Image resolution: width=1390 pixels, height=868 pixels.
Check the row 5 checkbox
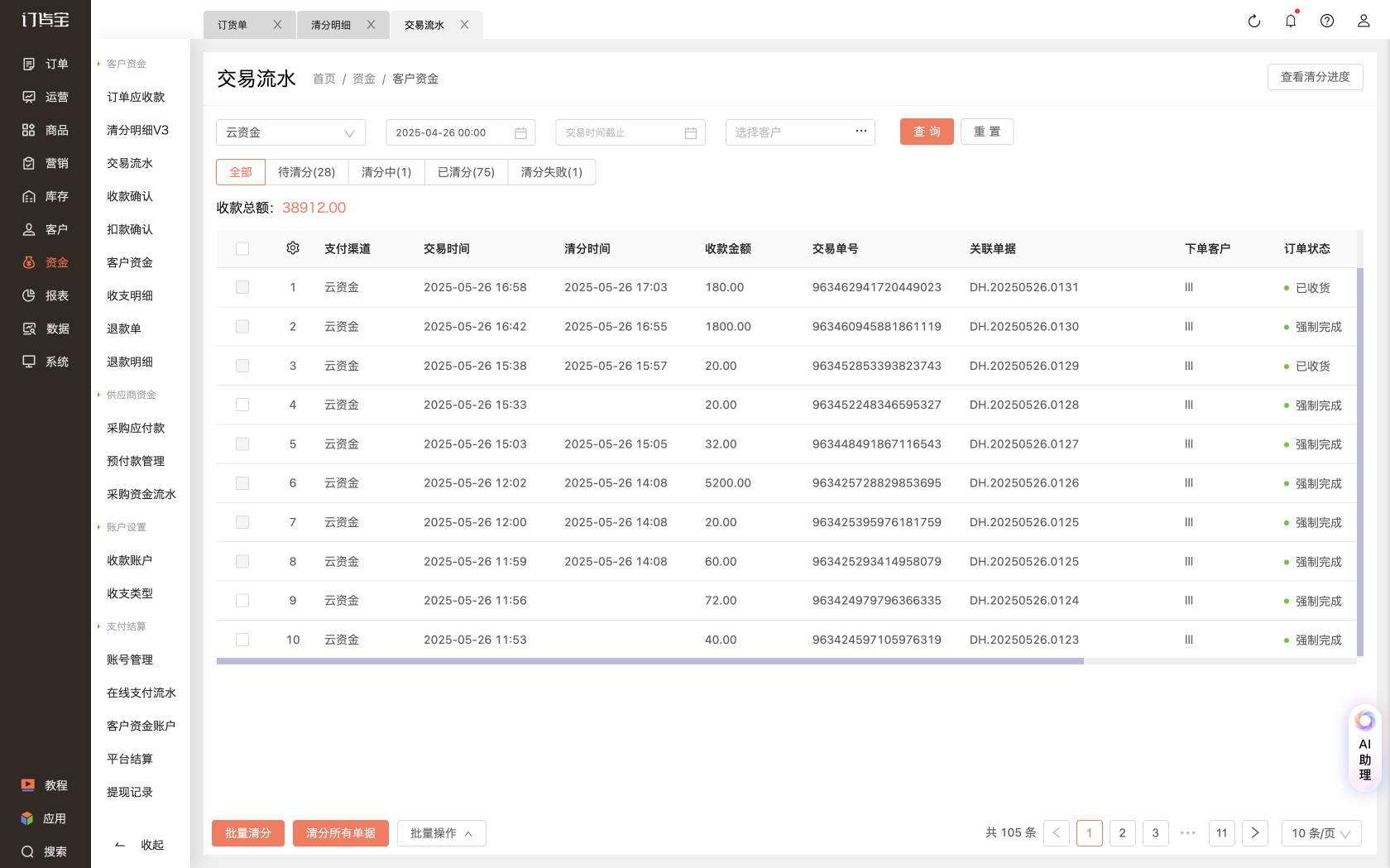tap(242, 444)
